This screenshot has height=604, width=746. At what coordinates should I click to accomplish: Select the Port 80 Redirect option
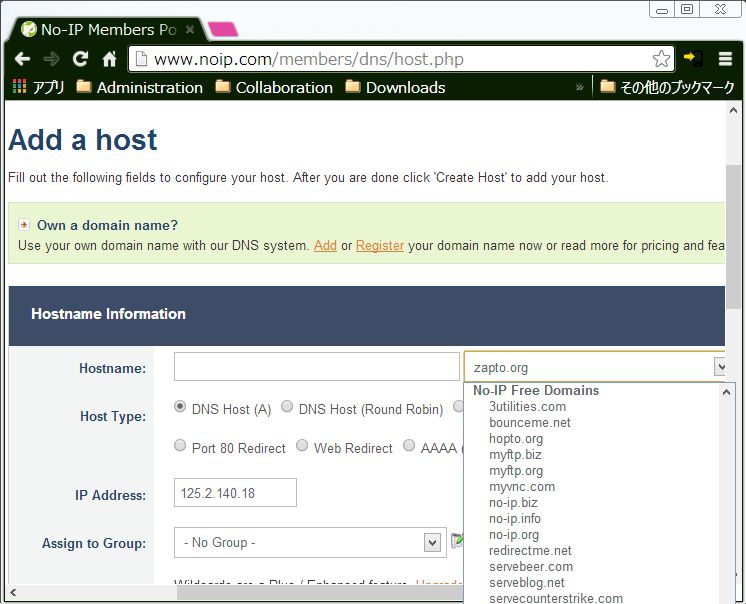click(x=181, y=447)
